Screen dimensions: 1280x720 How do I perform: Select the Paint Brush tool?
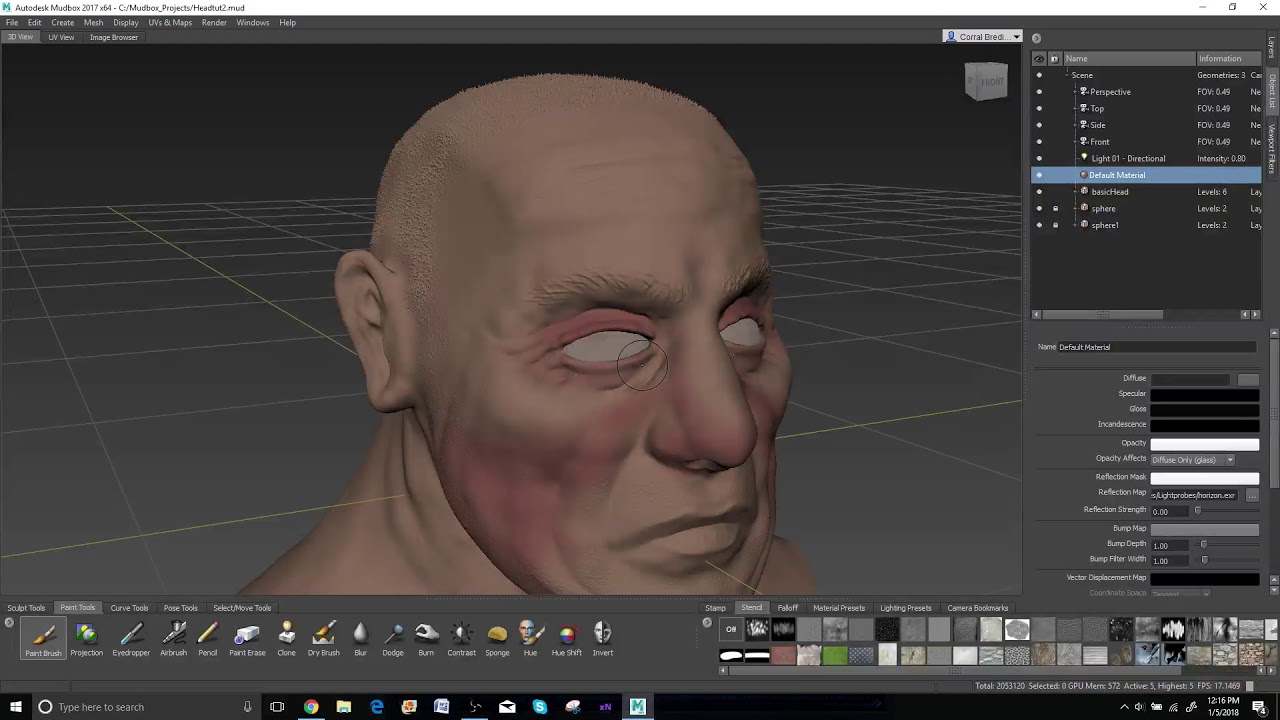click(43, 639)
